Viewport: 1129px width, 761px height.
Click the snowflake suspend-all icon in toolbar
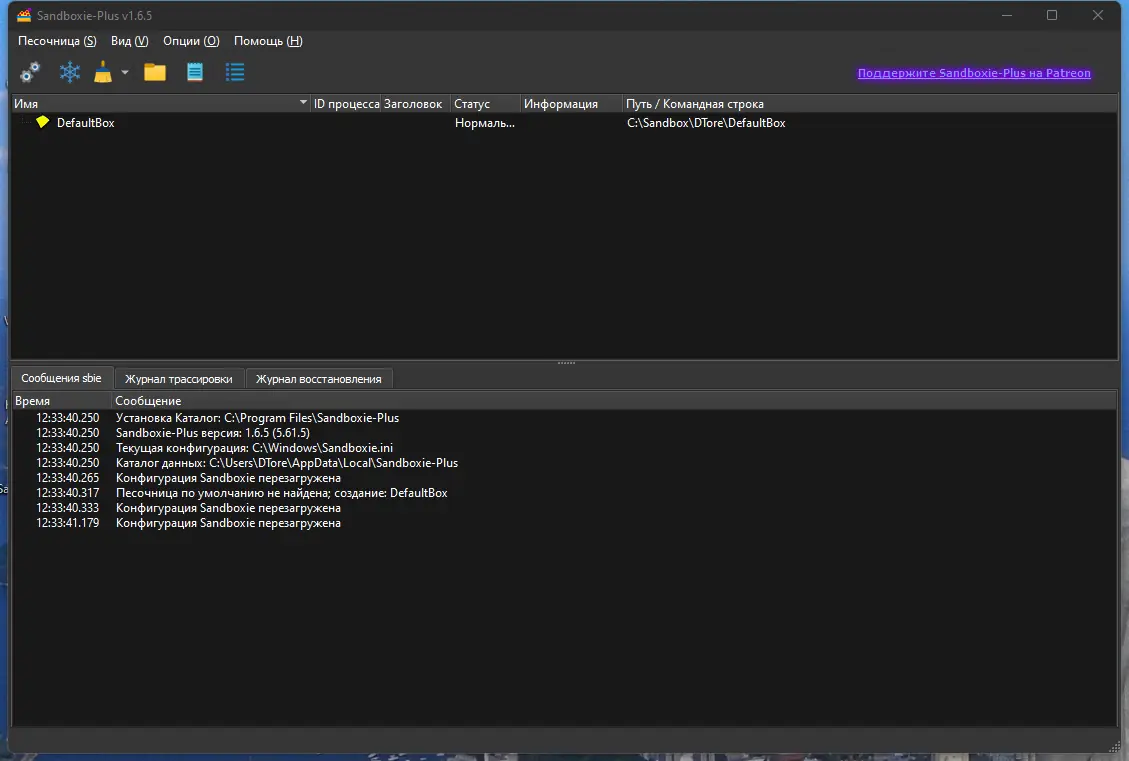pyautogui.click(x=70, y=72)
